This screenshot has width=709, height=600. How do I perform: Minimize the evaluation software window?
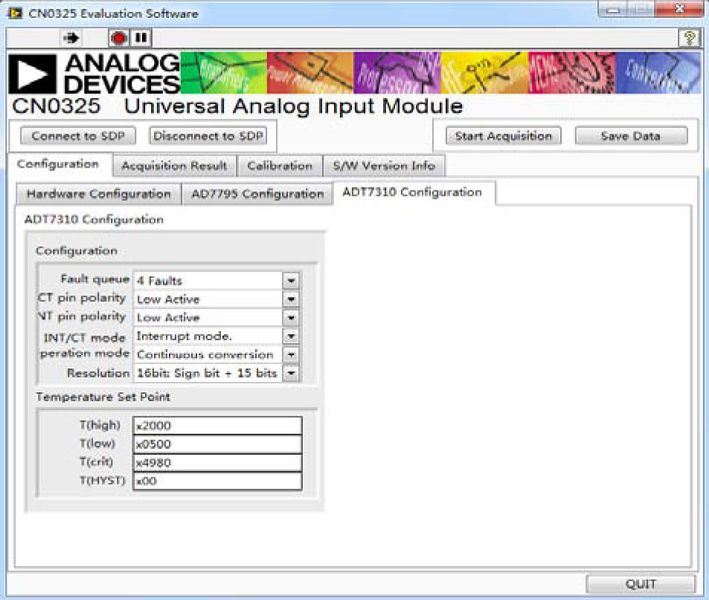click(x=613, y=9)
